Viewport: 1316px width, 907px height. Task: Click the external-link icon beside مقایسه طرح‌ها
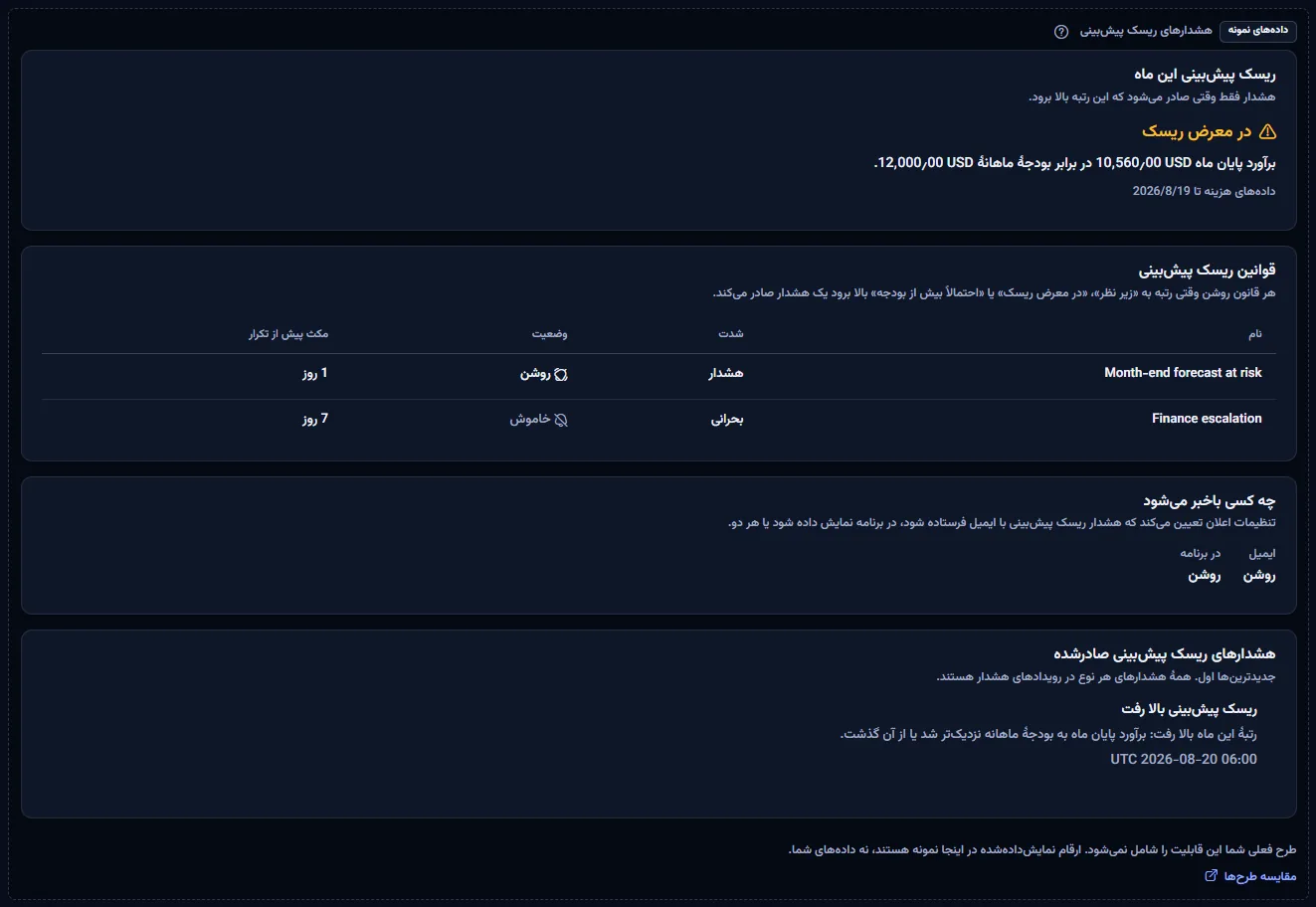1211,876
